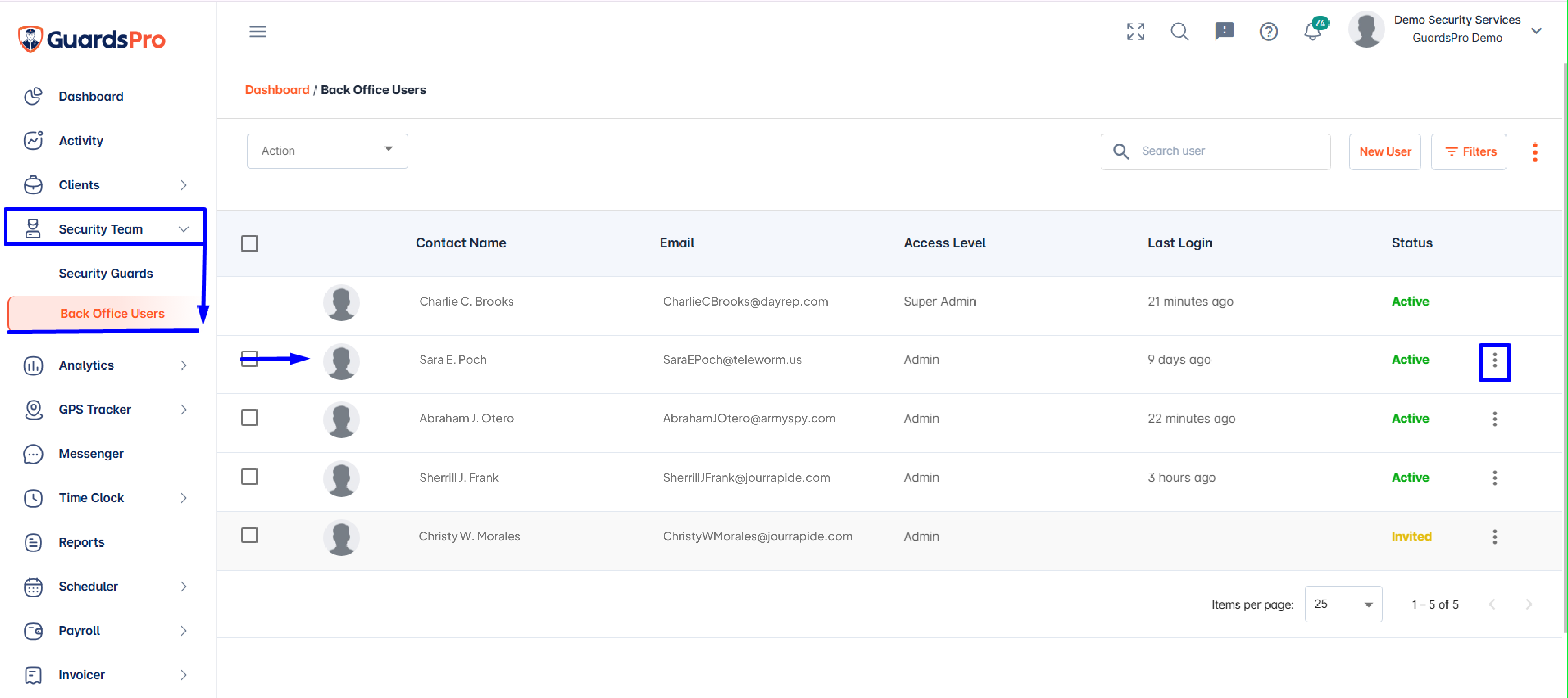Click the Scheduler calendar icon
1568x698 pixels.
(33, 587)
